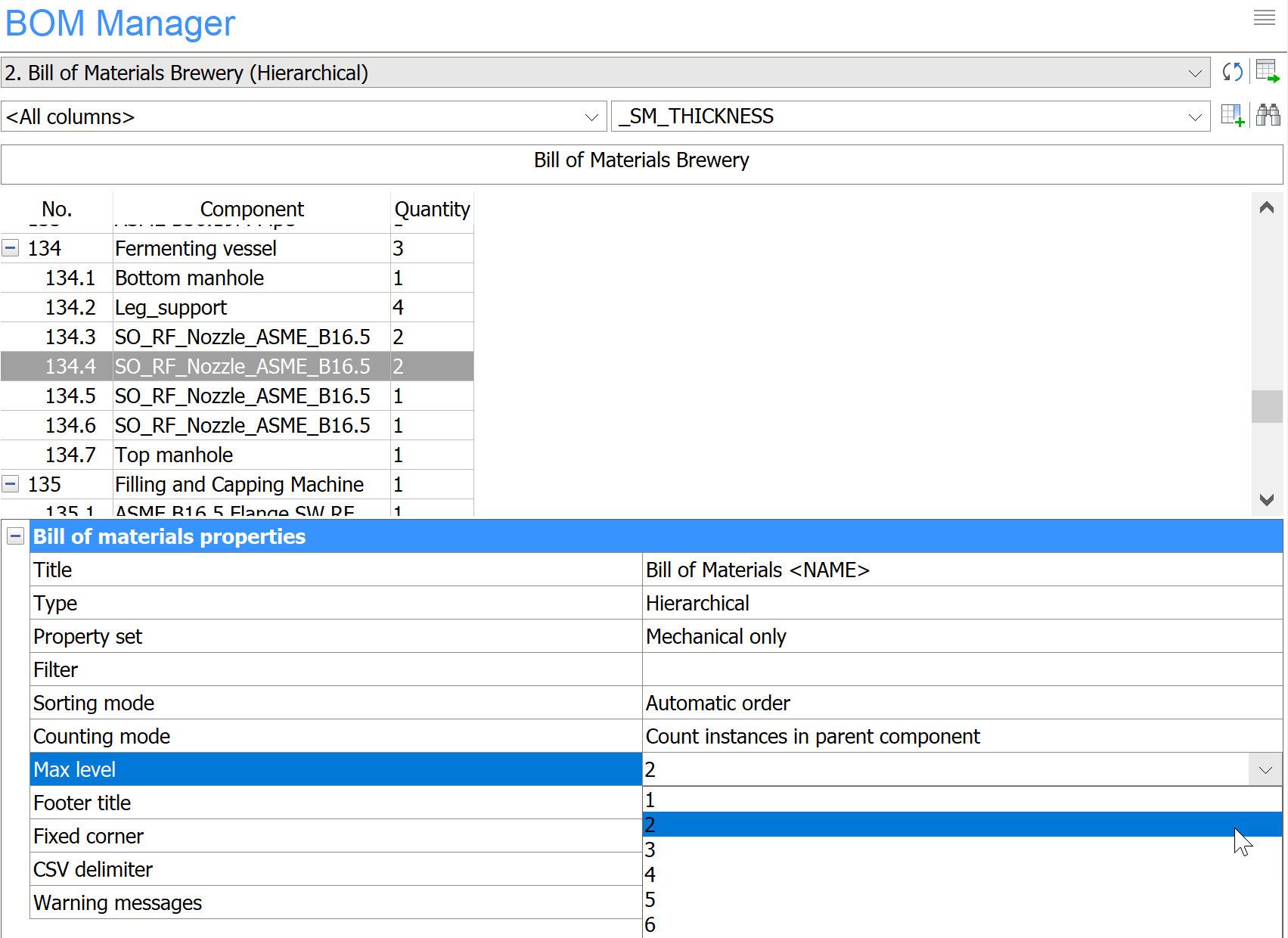The height and width of the screenshot is (938, 1288).
Task: Open the BOM selection dropdown
Action: pos(1194,73)
